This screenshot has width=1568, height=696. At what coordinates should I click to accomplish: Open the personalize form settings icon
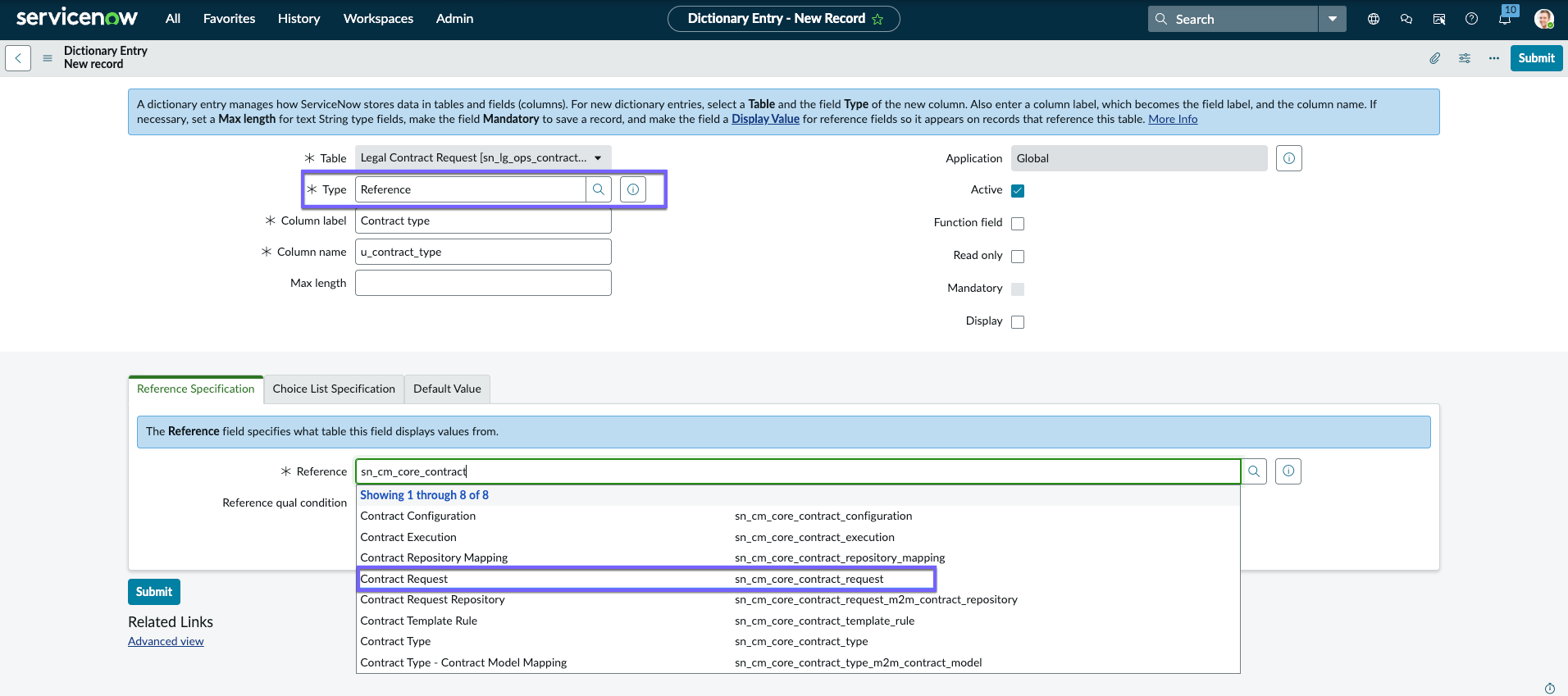click(1465, 58)
